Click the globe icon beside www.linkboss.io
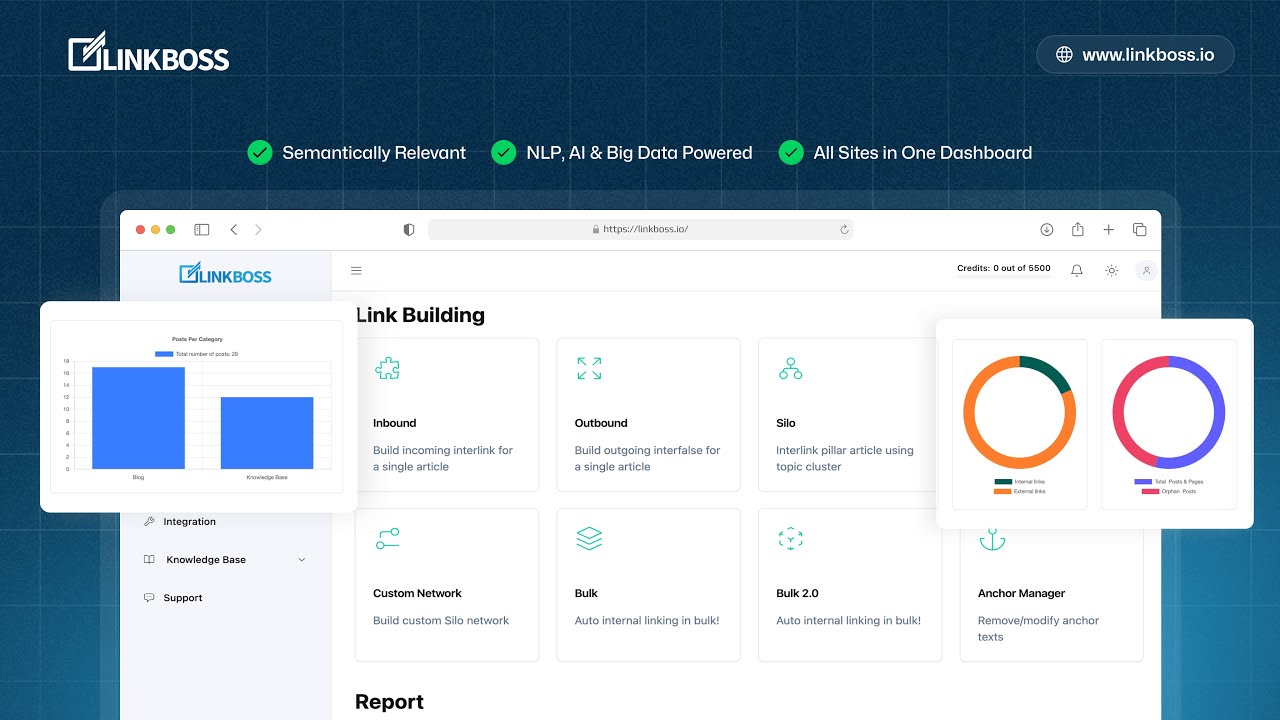1280x720 pixels. (1064, 55)
